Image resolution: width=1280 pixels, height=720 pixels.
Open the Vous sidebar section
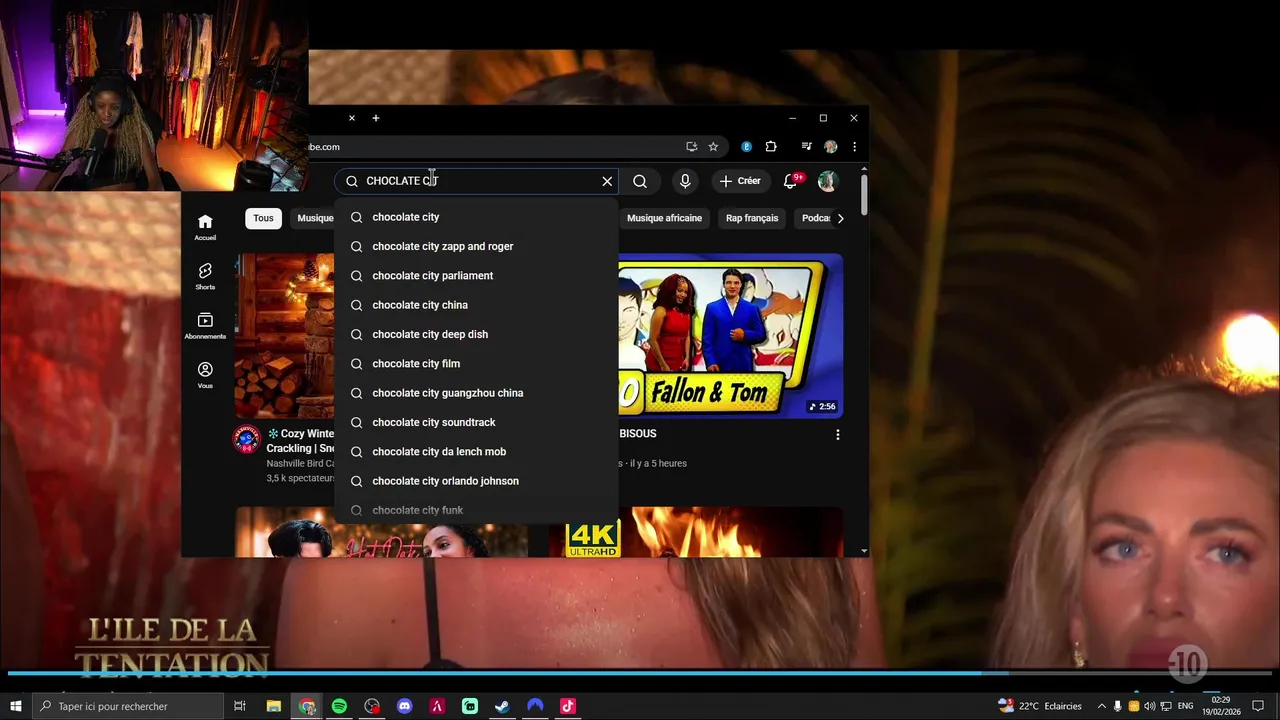[x=205, y=375]
